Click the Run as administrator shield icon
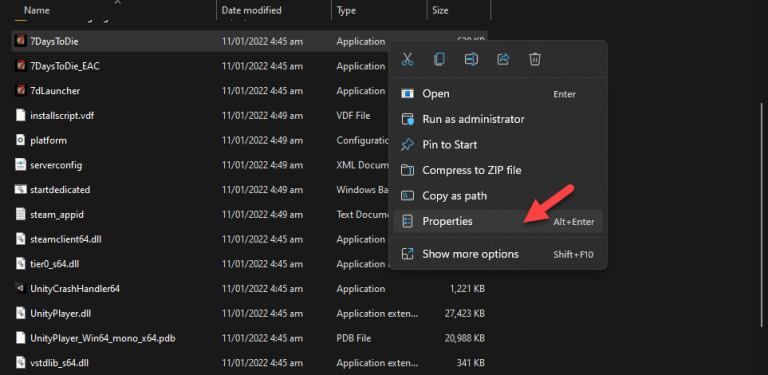 coord(408,119)
